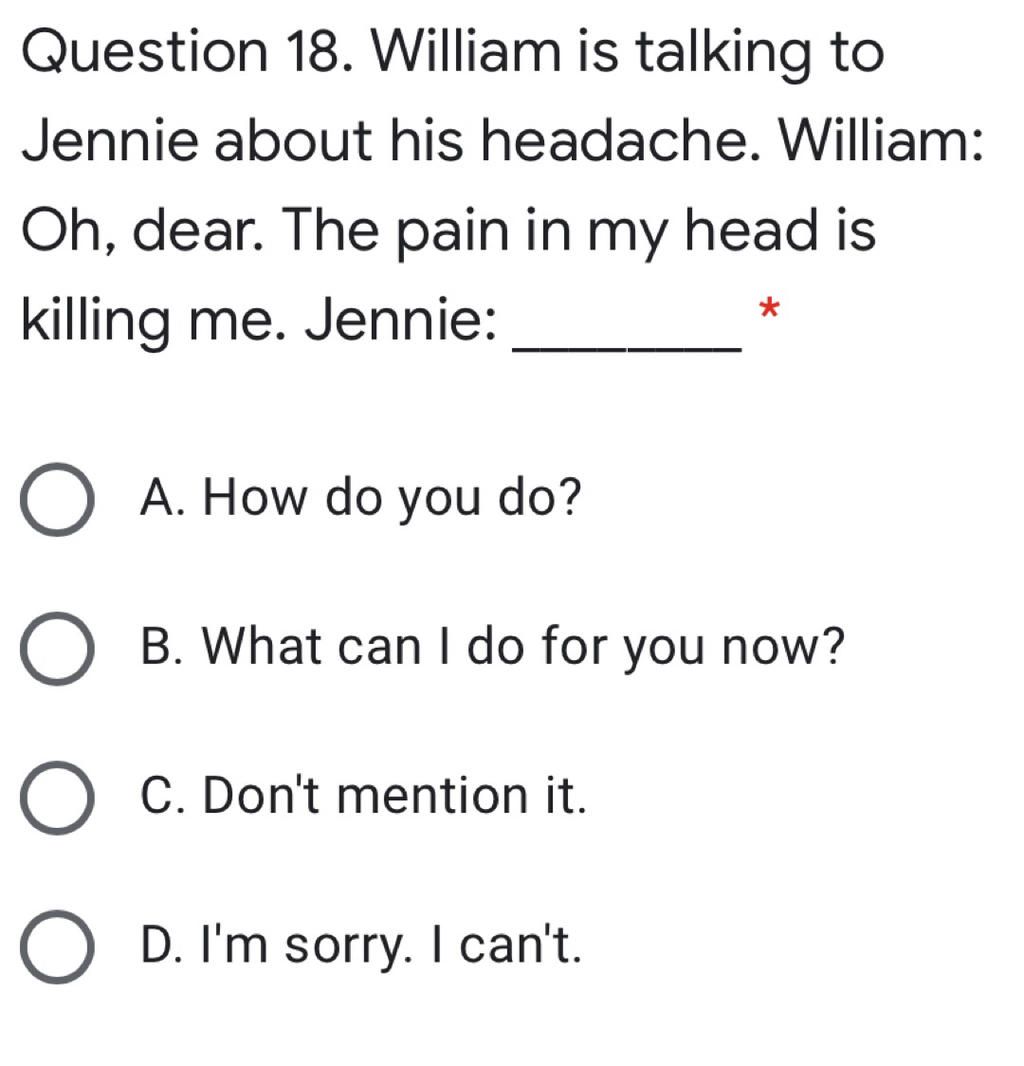The height and width of the screenshot is (1066, 1024).
Task: Select radio button for option C
Action: tap(57, 797)
